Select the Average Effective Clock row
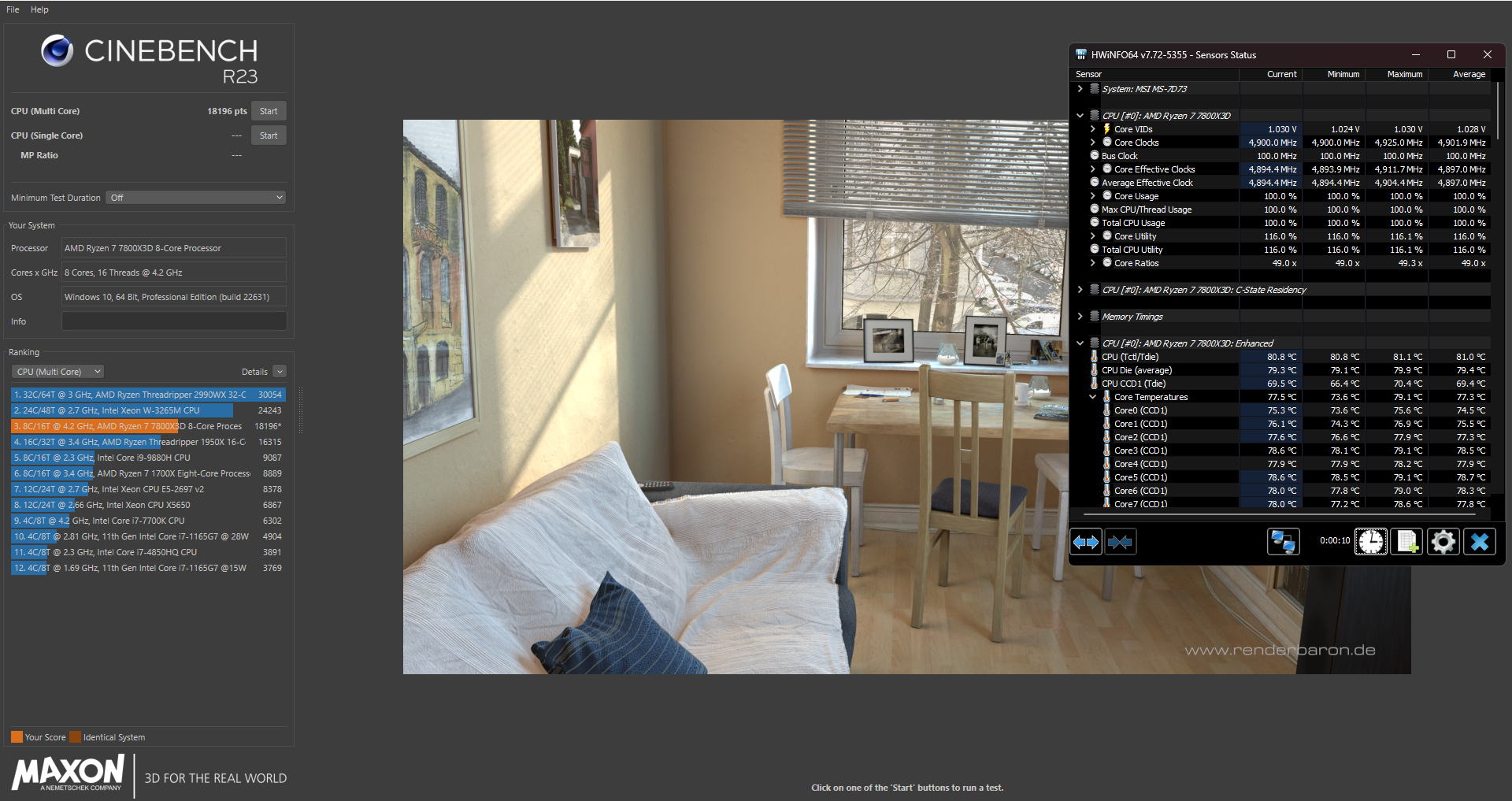1512x801 pixels. [x=1282, y=183]
